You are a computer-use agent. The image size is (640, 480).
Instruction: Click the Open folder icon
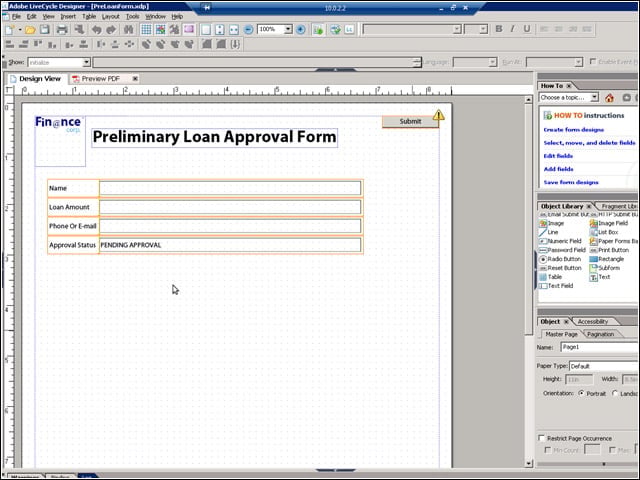pos(30,29)
